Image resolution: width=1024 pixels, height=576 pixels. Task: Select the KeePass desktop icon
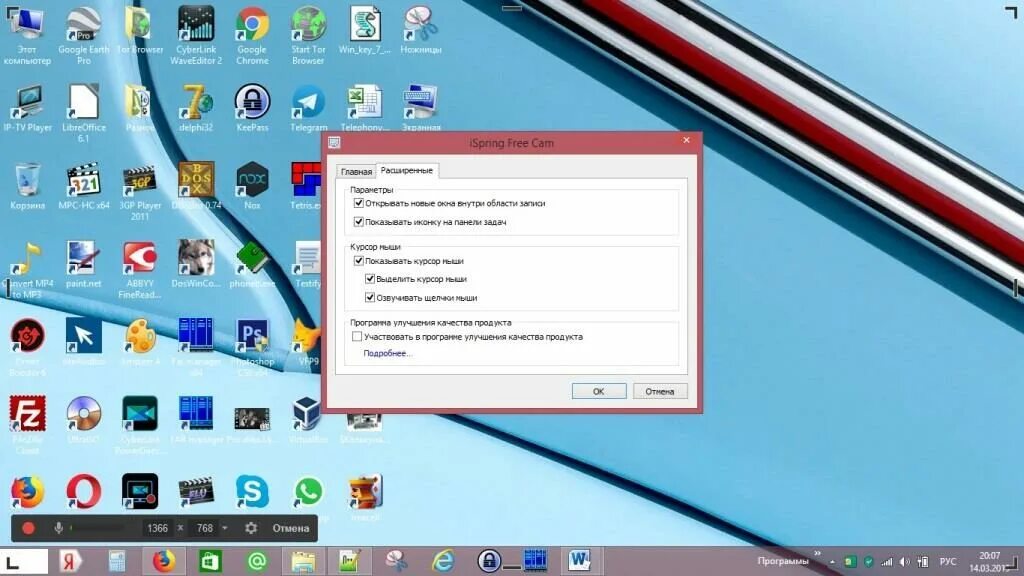coord(252,108)
